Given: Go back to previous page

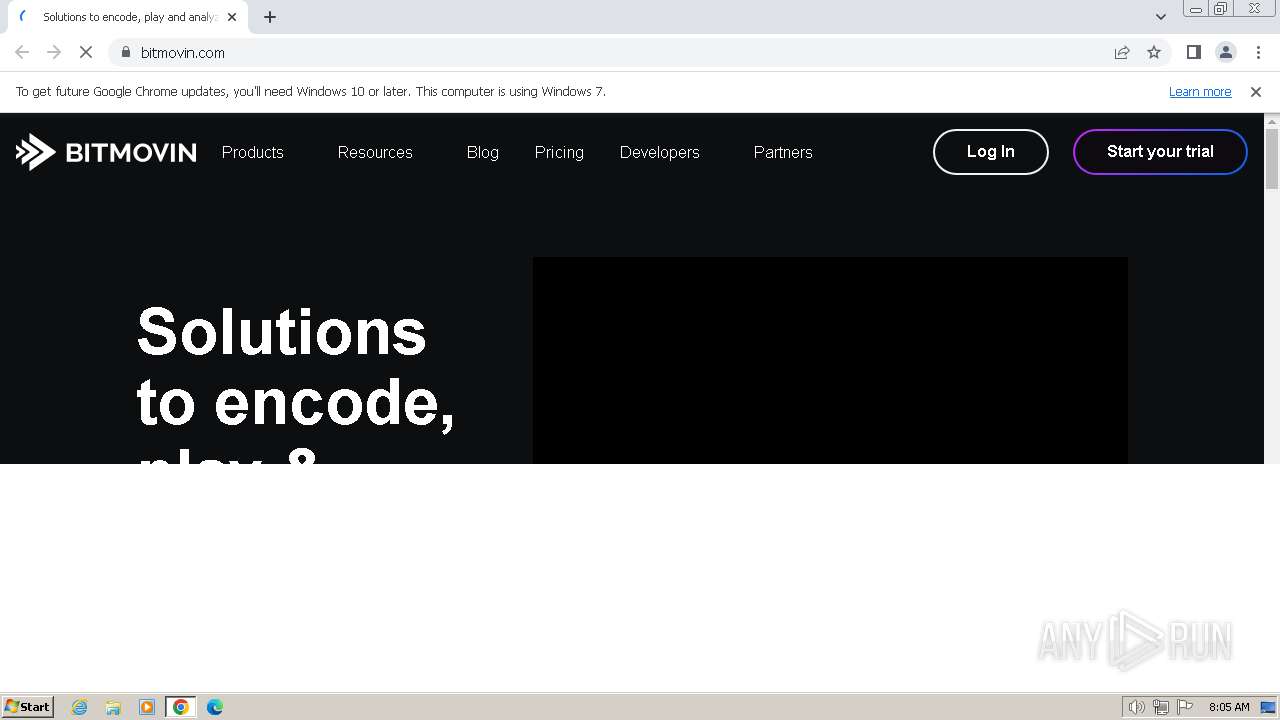Looking at the screenshot, I should tap(22, 52).
